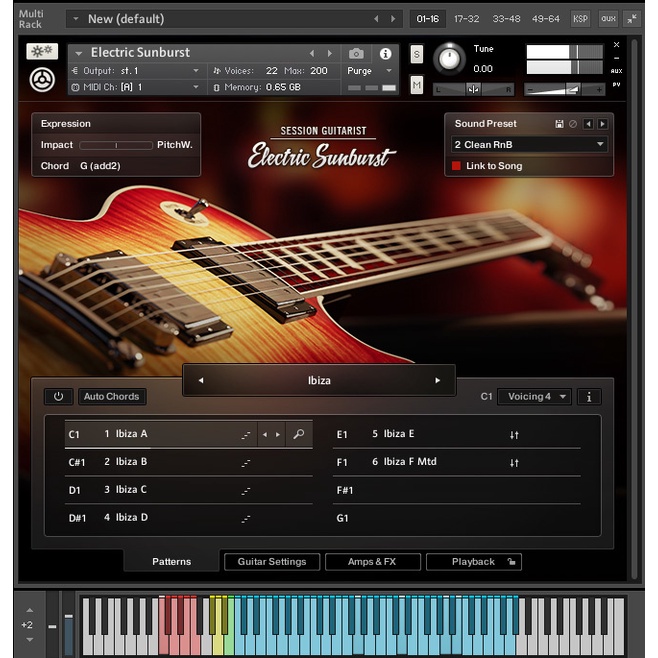Toggle the power button beside Auto Chords
This screenshot has width=658, height=658.
point(58,397)
